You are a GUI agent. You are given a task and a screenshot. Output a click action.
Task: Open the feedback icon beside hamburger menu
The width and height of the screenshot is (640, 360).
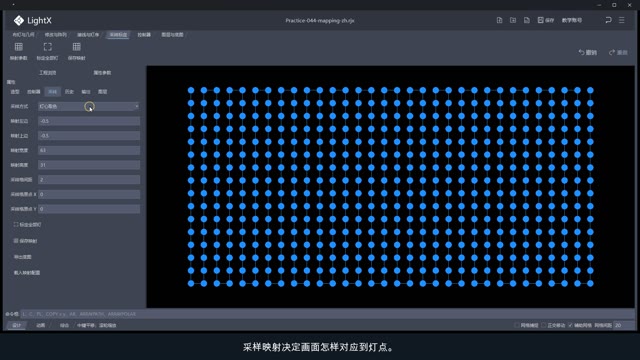pyautogui.click(x=608, y=20)
